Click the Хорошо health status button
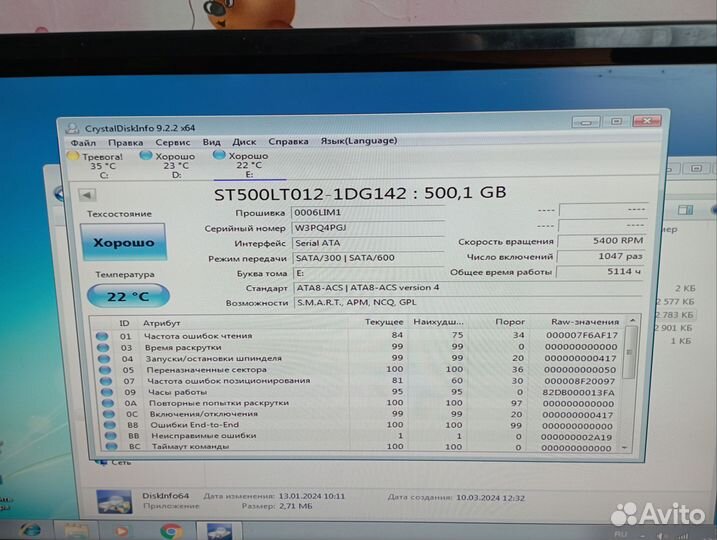 (123, 242)
